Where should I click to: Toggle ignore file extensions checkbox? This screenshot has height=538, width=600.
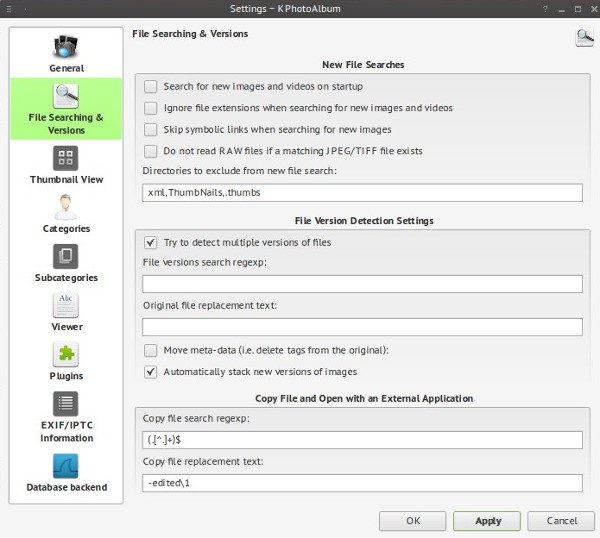pyautogui.click(x=150, y=108)
